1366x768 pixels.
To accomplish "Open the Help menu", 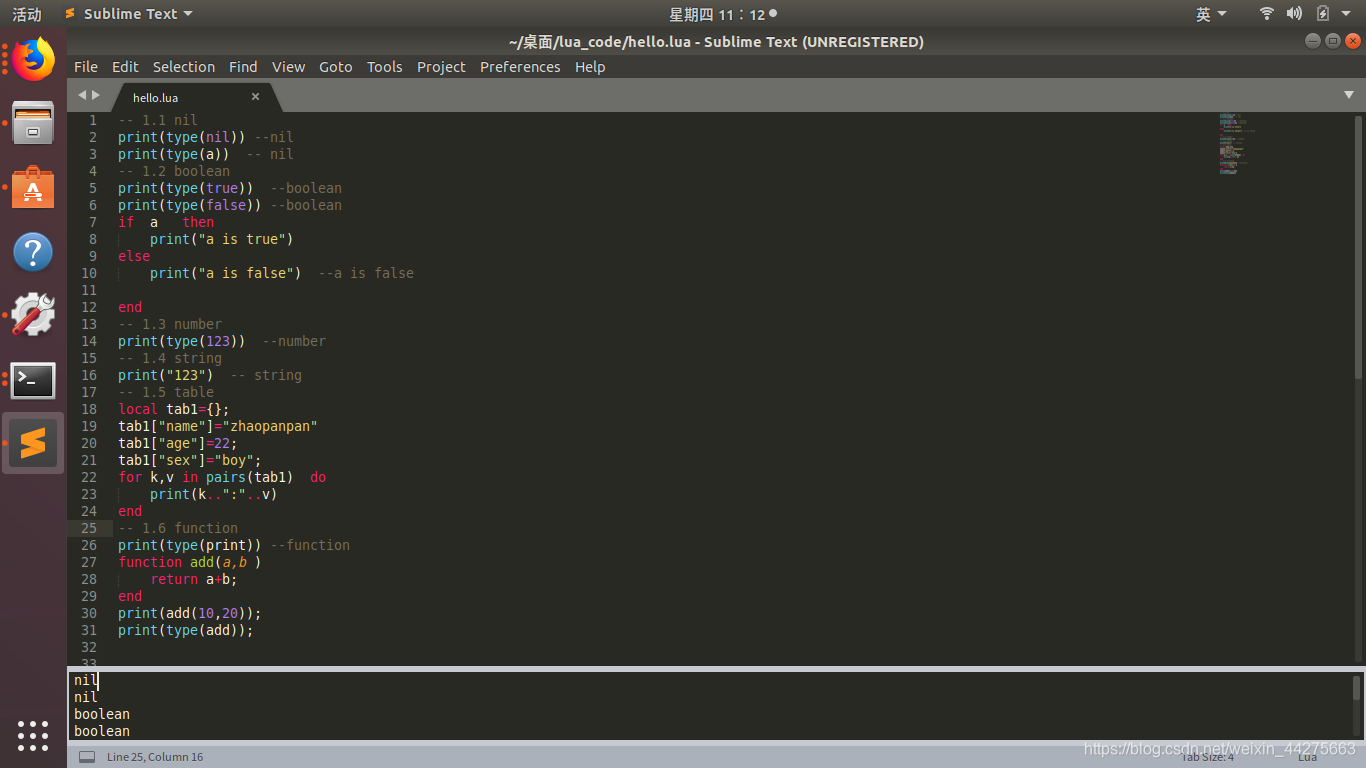I will tap(590, 67).
